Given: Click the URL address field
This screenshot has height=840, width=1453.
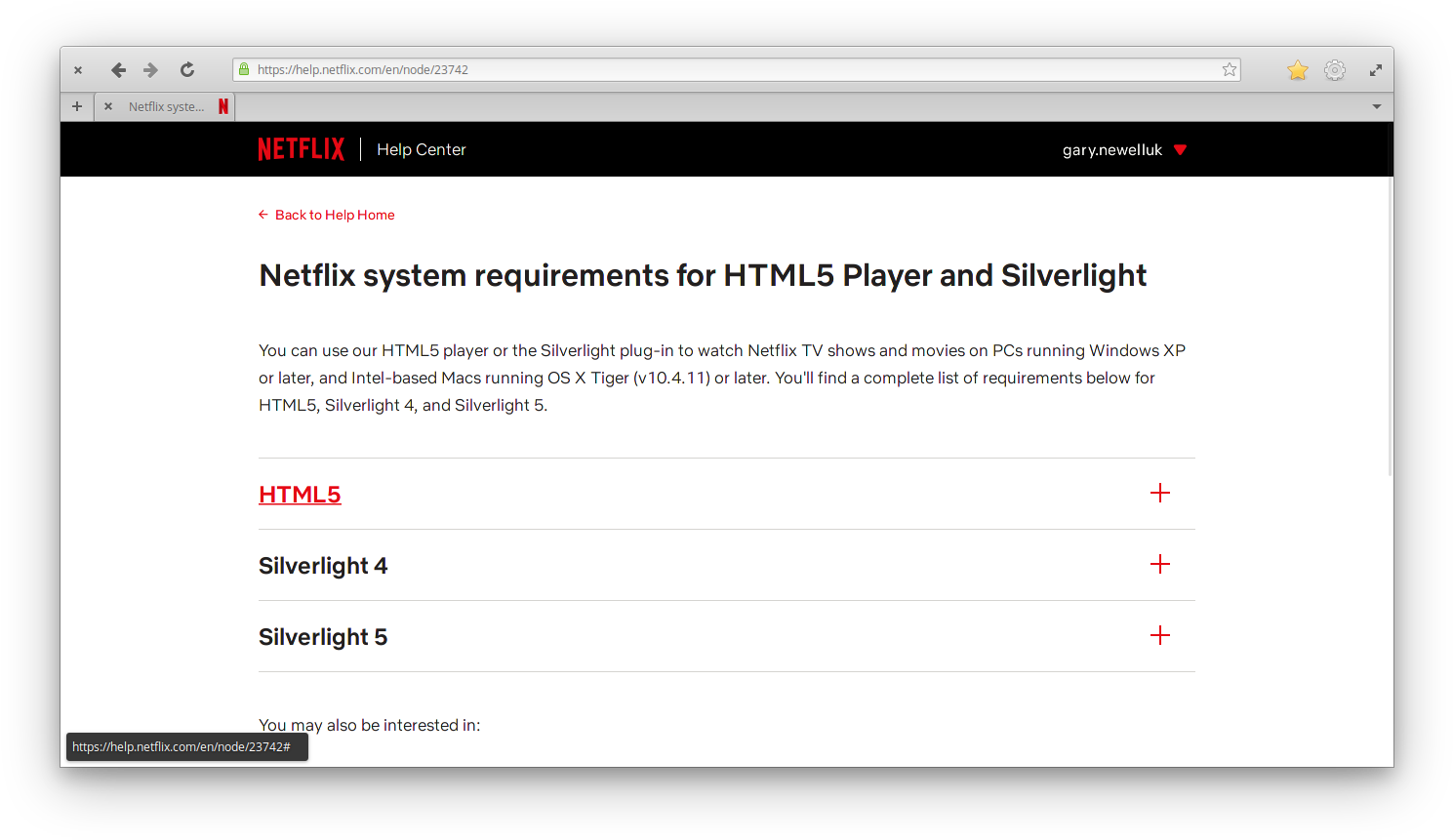Looking at the screenshot, I should click(732, 70).
